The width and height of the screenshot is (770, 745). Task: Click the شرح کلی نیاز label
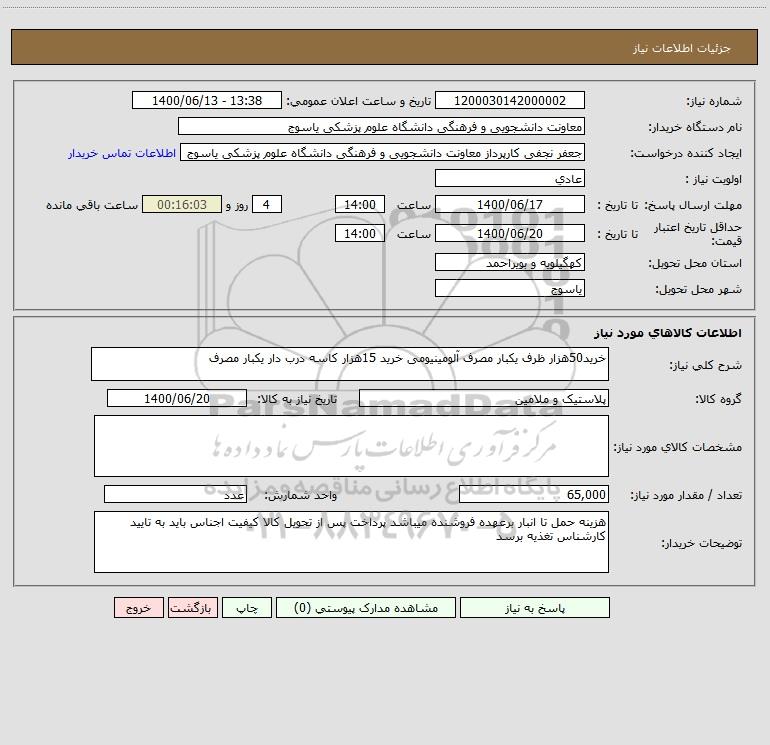pyautogui.click(x=706, y=365)
